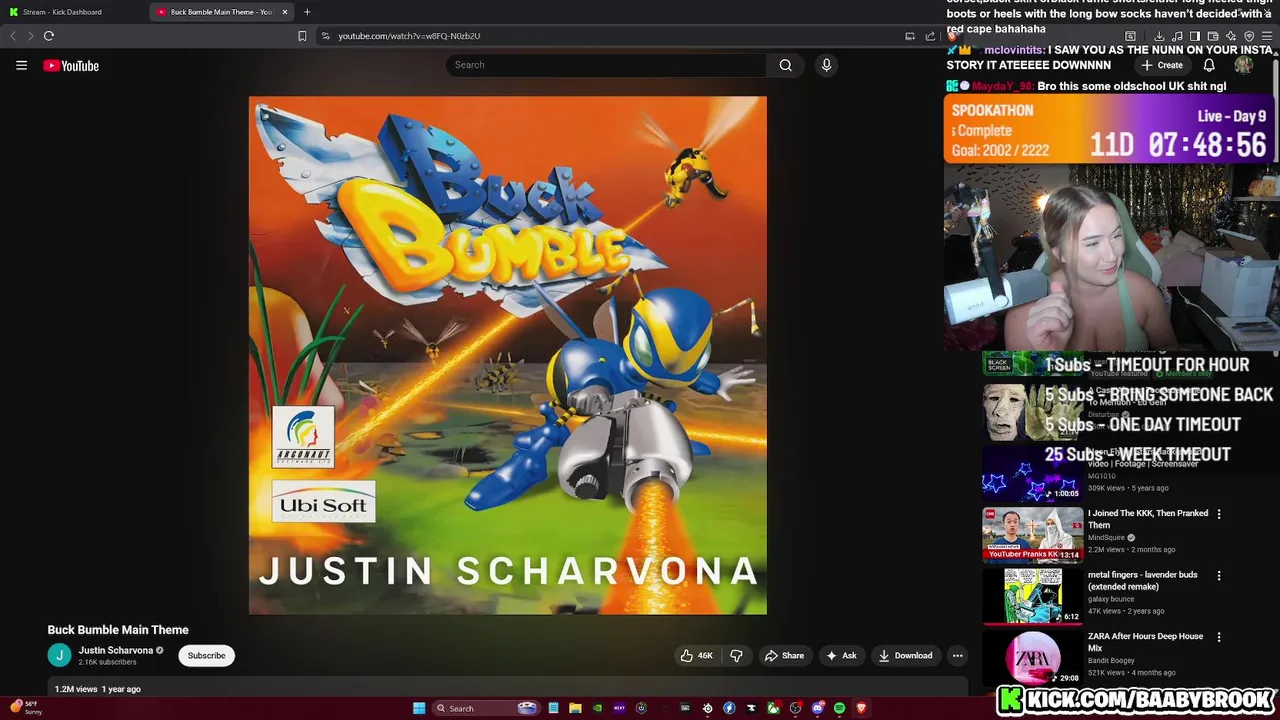Open 'I Joined The KKK' video thumbnail
Image resolution: width=1280 pixels, height=720 pixels.
(x=1033, y=535)
